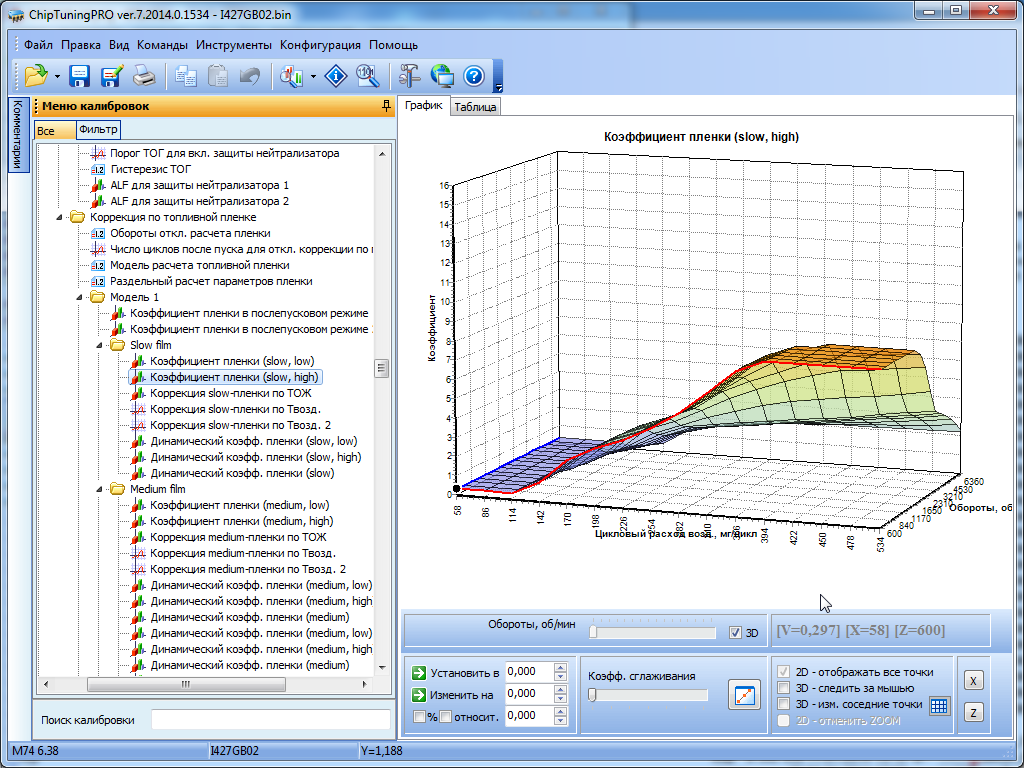Viewport: 1024px width, 768px height.
Task: Click the blue grid icon near checkboxes
Action: tap(938, 705)
